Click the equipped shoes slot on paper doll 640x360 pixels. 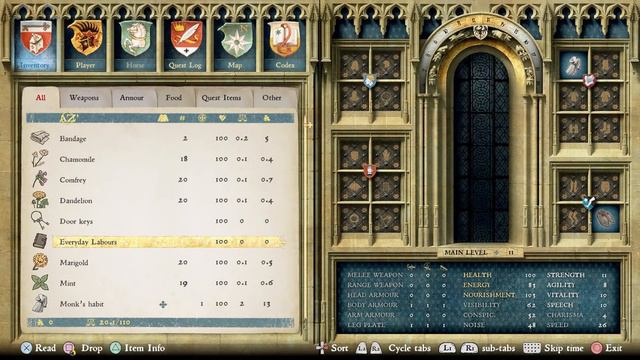tap(605, 219)
